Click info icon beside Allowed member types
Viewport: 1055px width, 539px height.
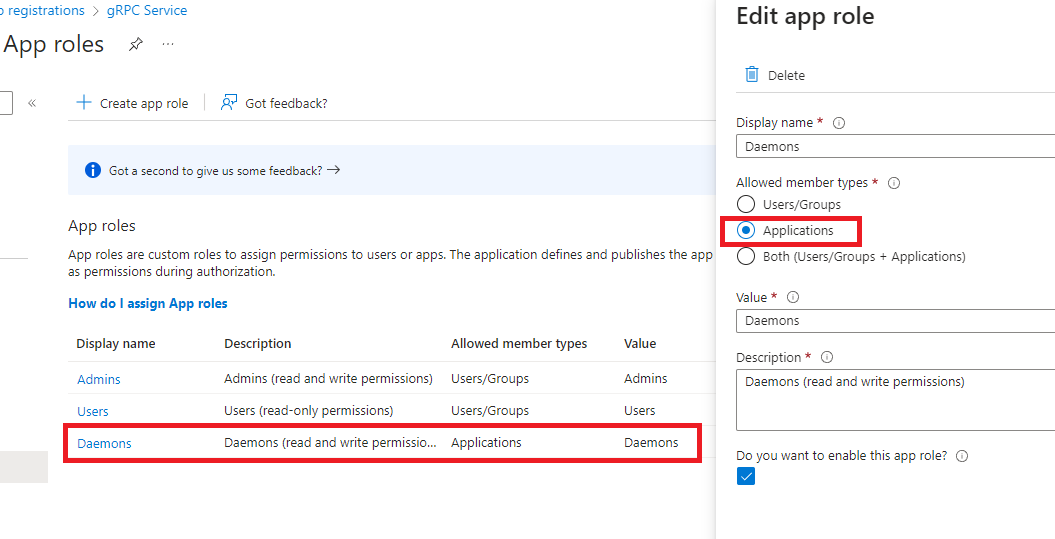894,183
